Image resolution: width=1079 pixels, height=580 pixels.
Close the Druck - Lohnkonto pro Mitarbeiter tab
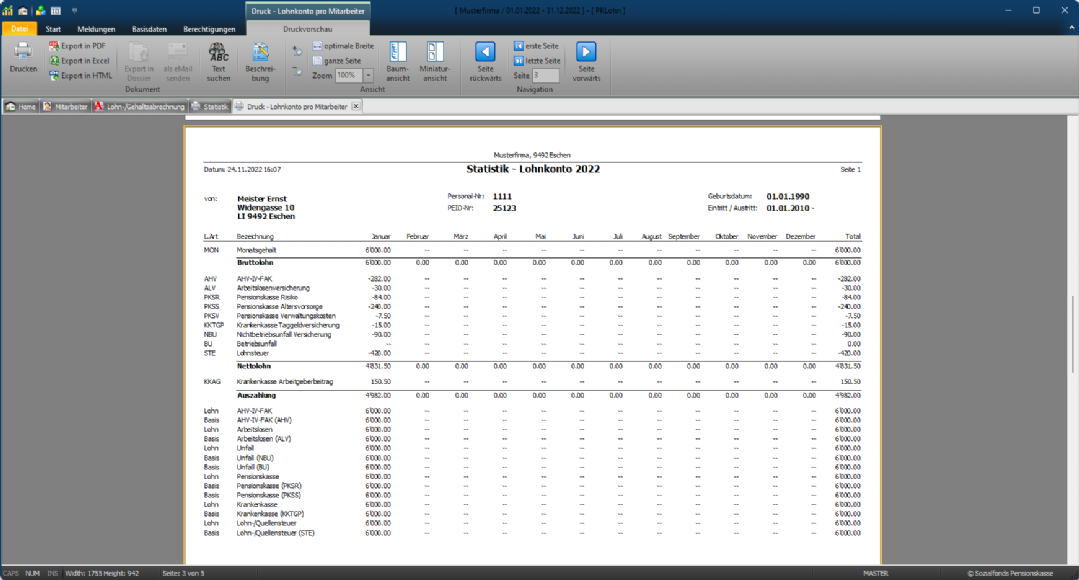[x=355, y=106]
